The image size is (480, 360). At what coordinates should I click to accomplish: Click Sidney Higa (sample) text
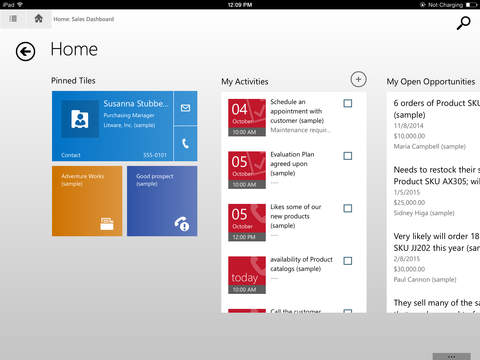pyautogui.click(x=424, y=213)
